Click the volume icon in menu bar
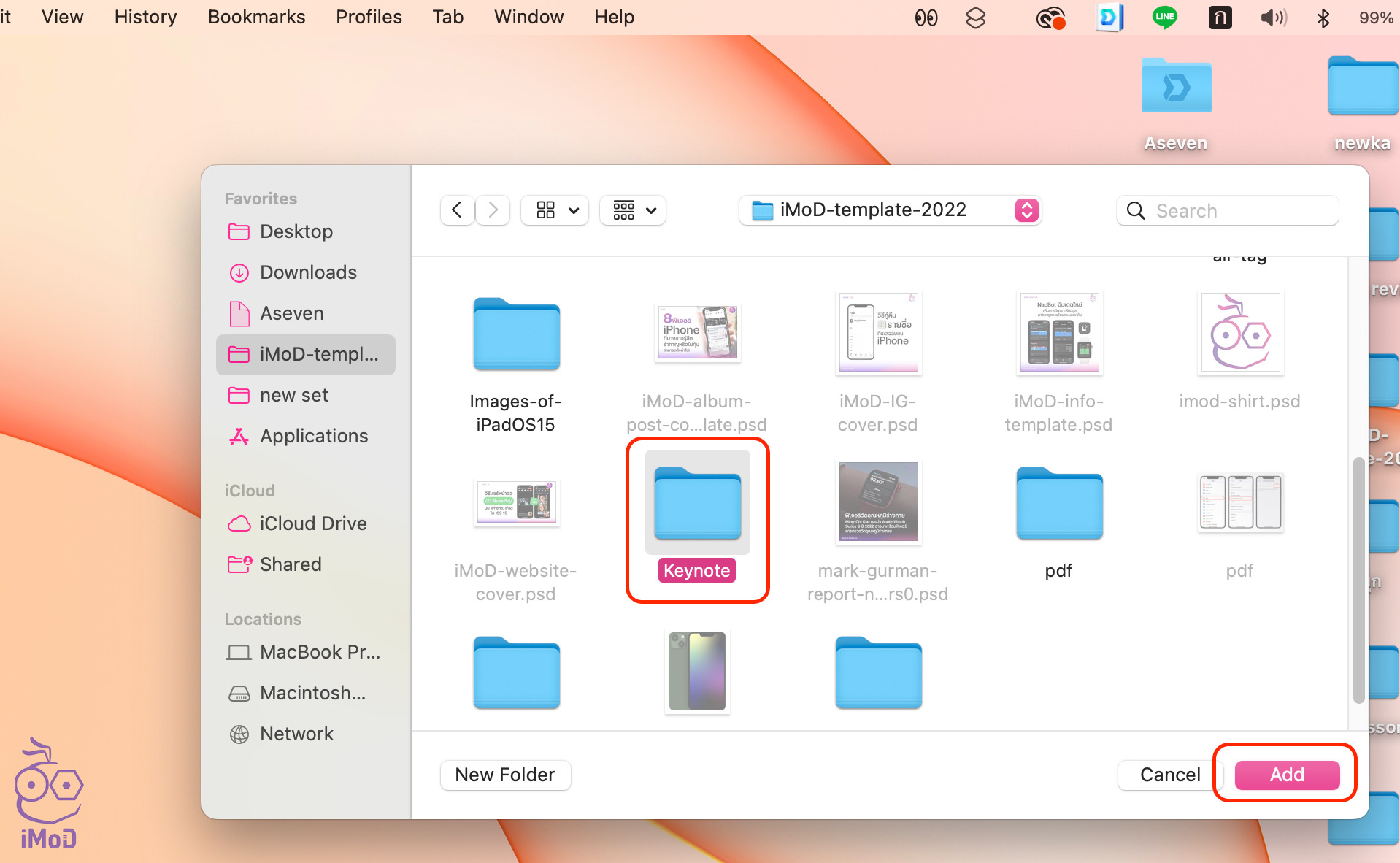The image size is (1400, 863). [1273, 18]
